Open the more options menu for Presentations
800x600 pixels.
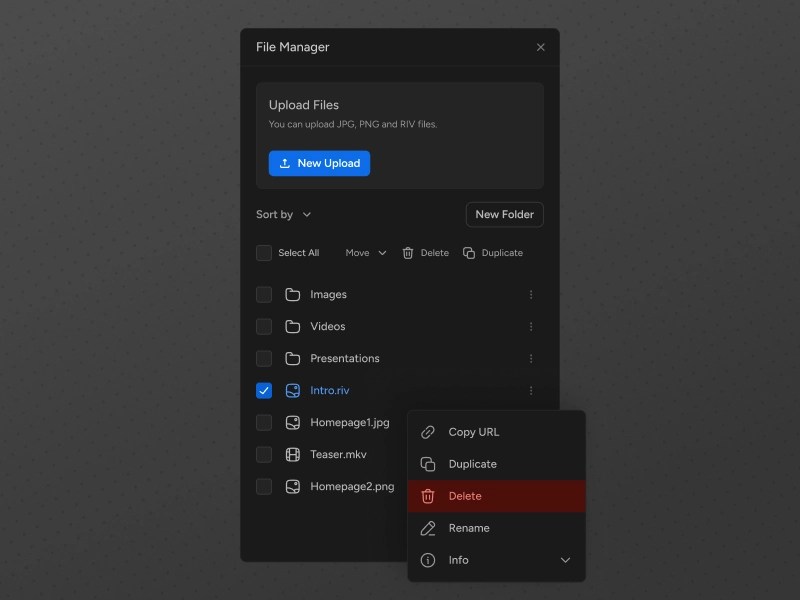pyautogui.click(x=531, y=359)
